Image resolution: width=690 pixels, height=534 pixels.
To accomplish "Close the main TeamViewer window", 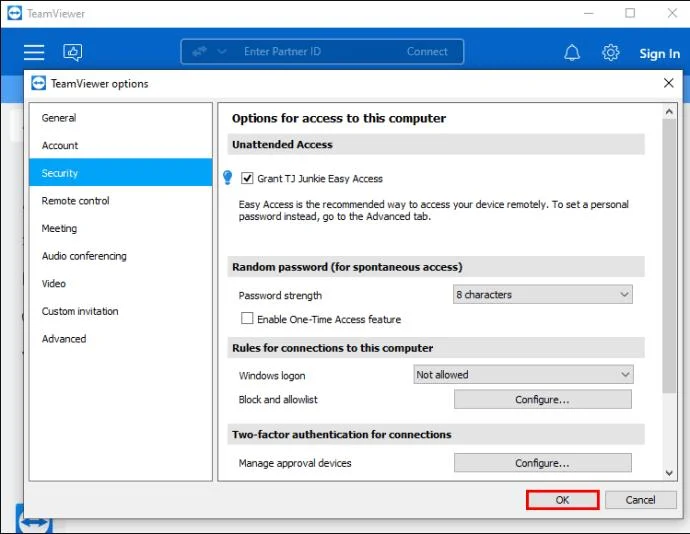I will pyautogui.click(x=672, y=13).
